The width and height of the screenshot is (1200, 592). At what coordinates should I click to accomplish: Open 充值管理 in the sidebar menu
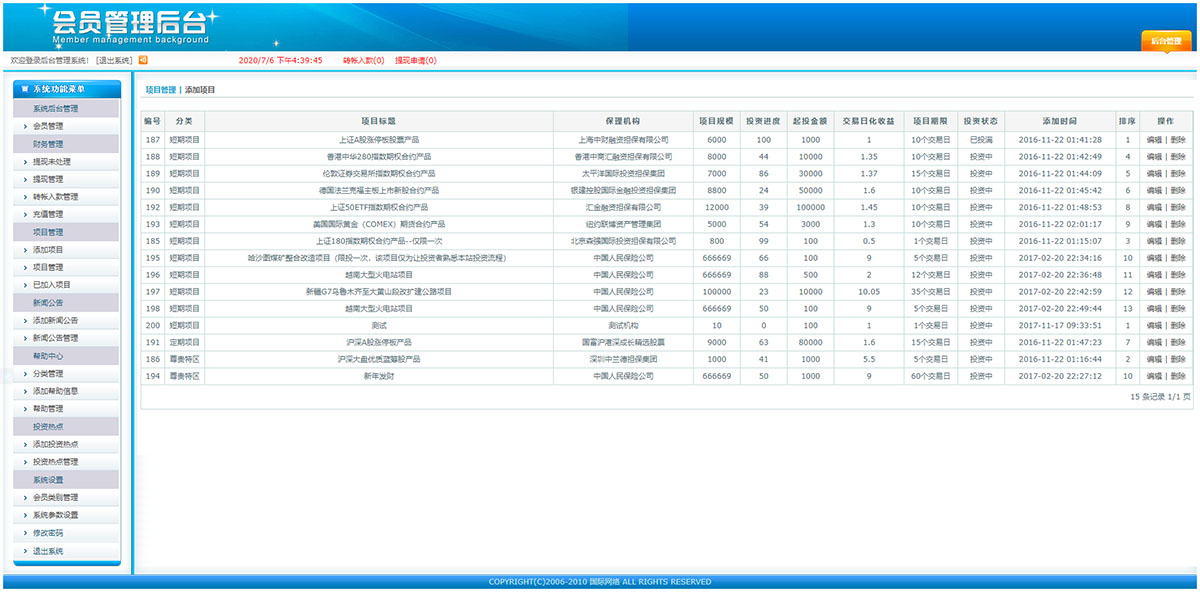[x=48, y=214]
